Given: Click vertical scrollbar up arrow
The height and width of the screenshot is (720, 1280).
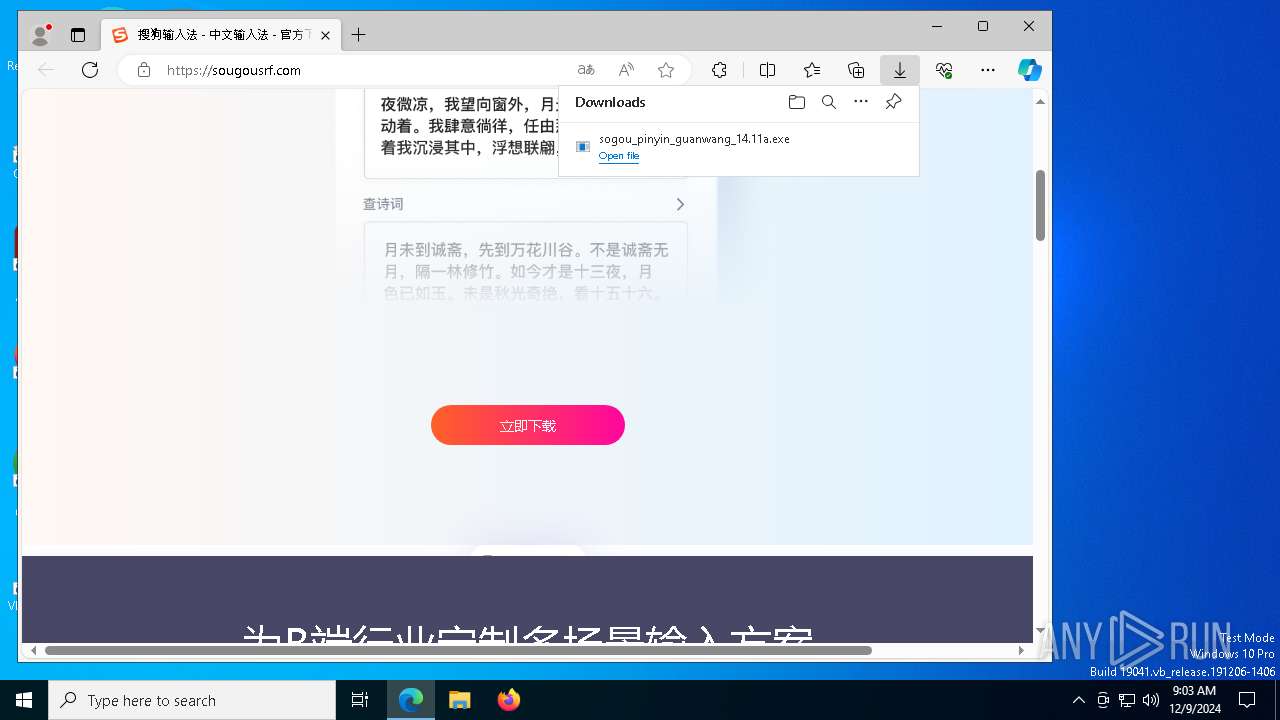Looking at the screenshot, I should (1040, 101).
